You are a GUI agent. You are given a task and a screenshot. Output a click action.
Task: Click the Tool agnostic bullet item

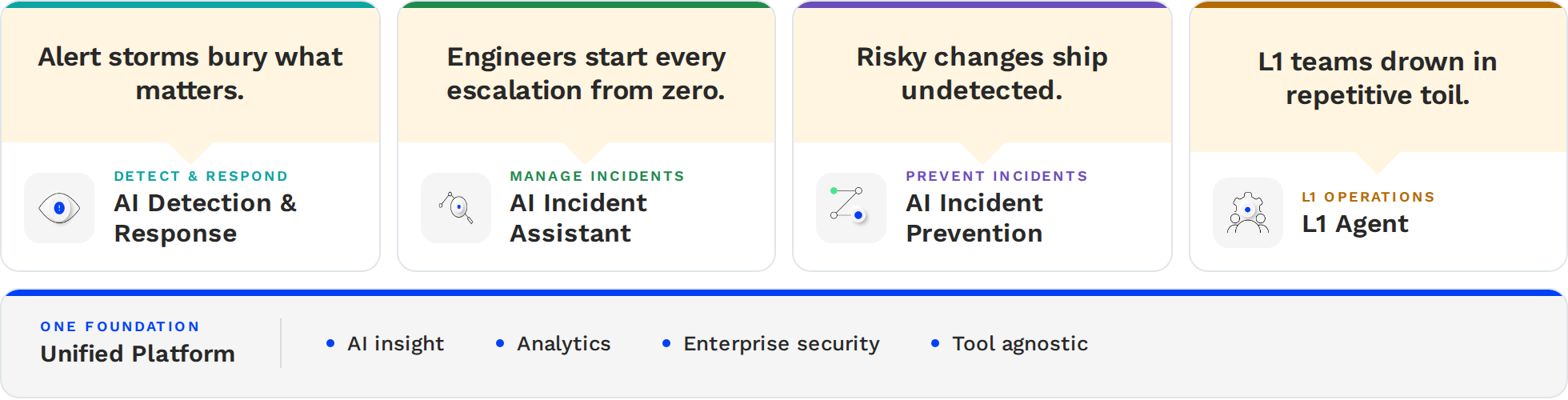coord(1010,344)
